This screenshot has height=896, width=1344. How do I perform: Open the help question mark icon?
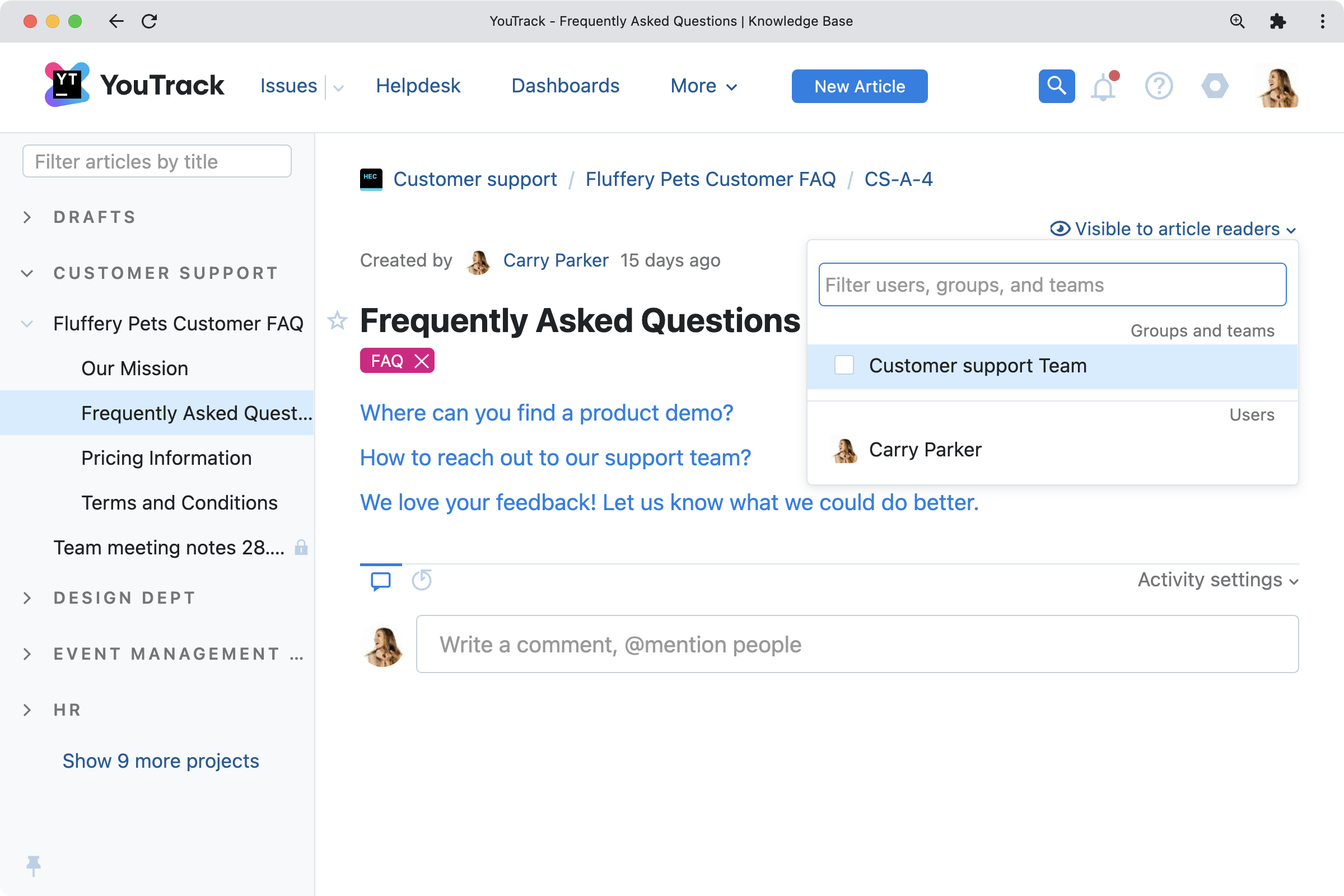pos(1159,86)
